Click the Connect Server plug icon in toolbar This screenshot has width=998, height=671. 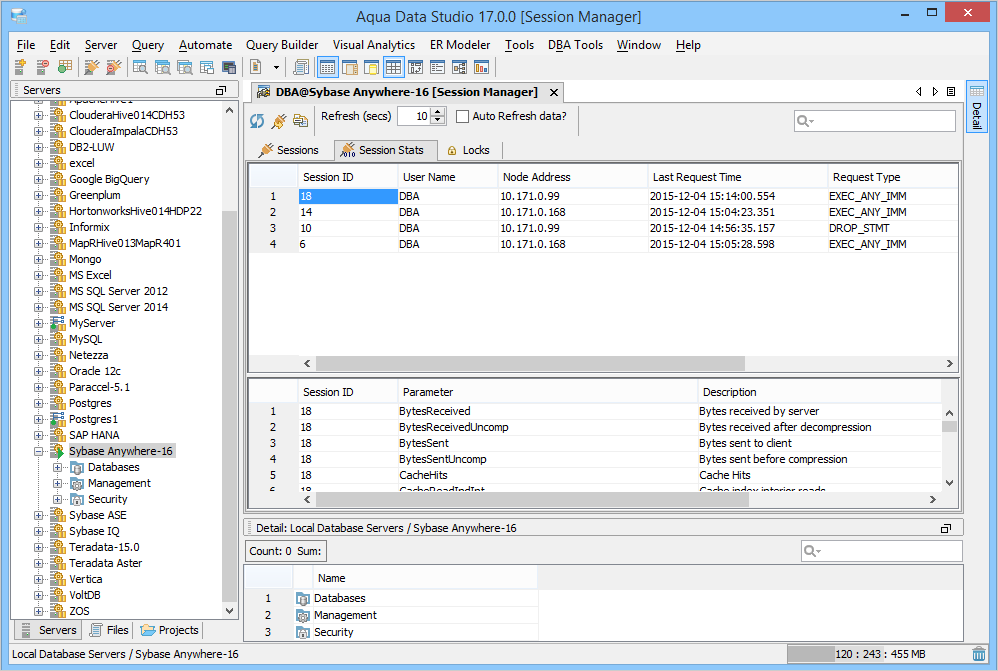tap(92, 67)
